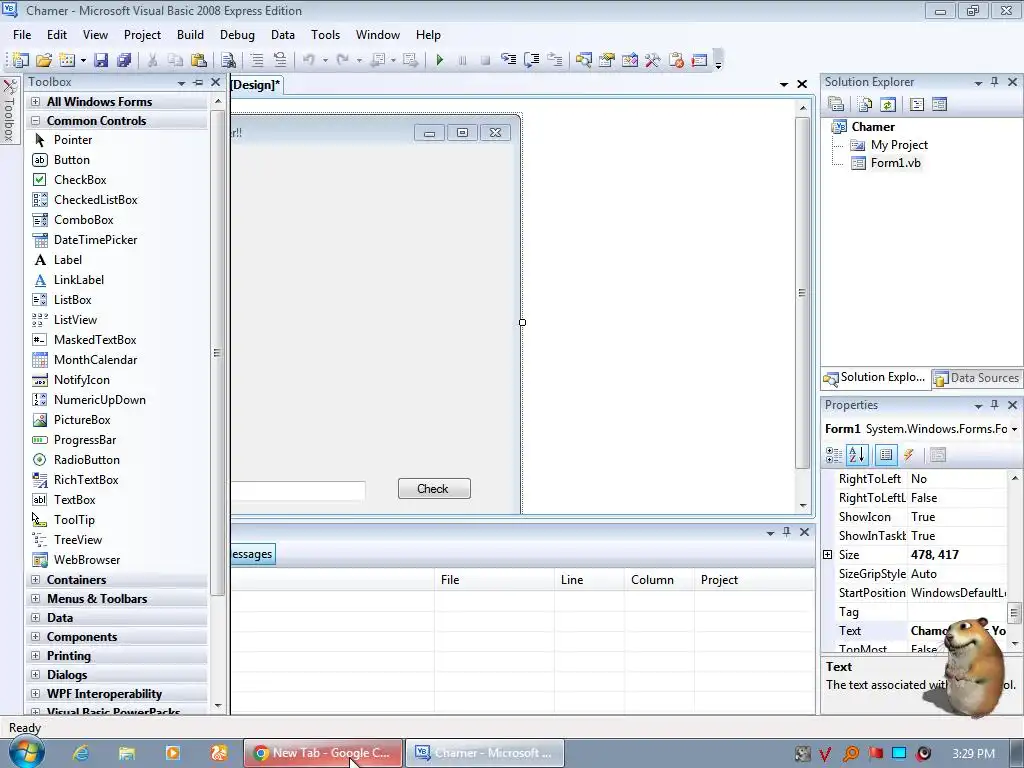Expand Data toolbox group
This screenshot has height=768, width=1024.
35,618
